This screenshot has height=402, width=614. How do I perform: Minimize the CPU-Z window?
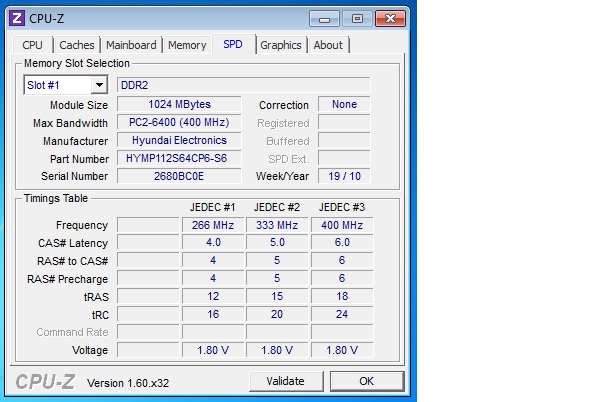324,18
